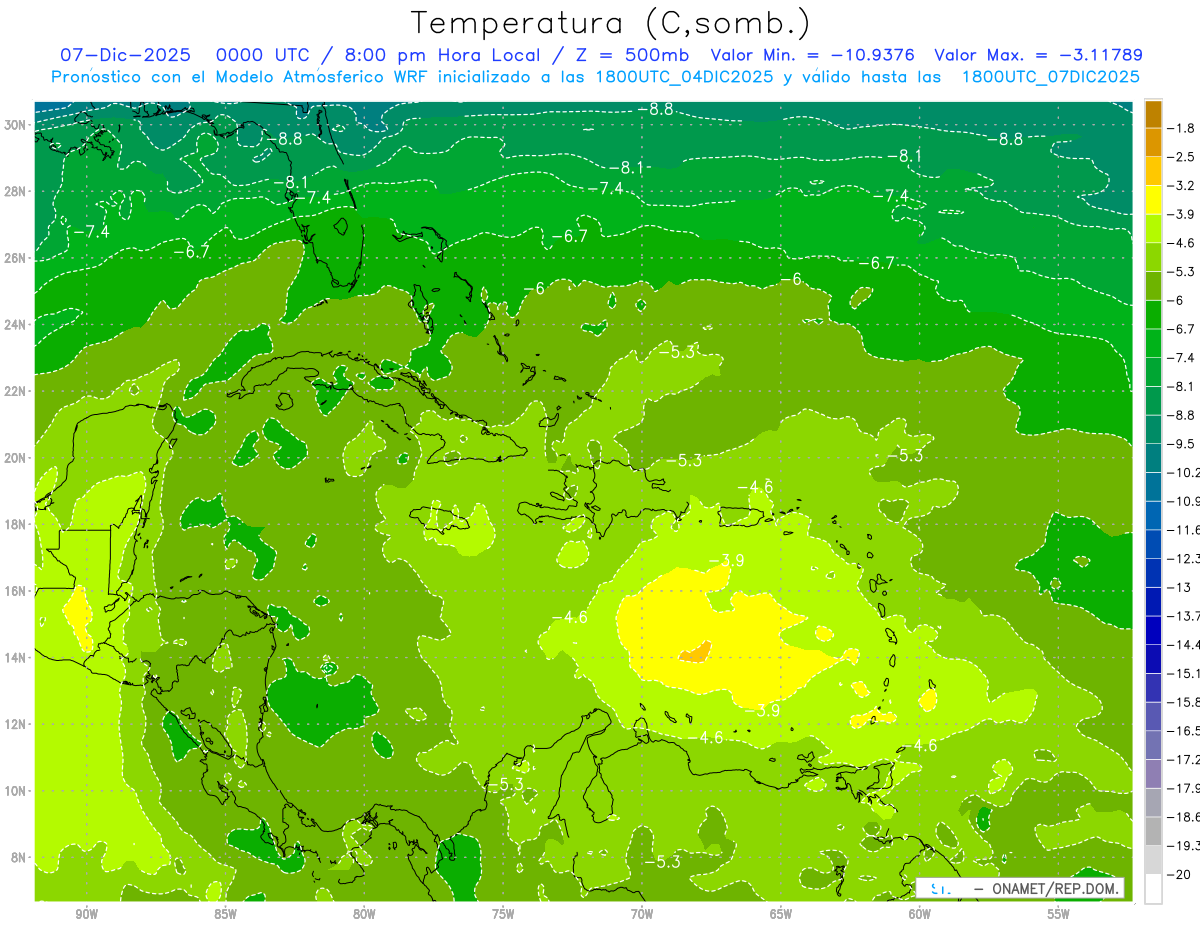This screenshot has width=1200, height=927.
Task: Click the '14N' latitude axis label
Action: point(16,657)
